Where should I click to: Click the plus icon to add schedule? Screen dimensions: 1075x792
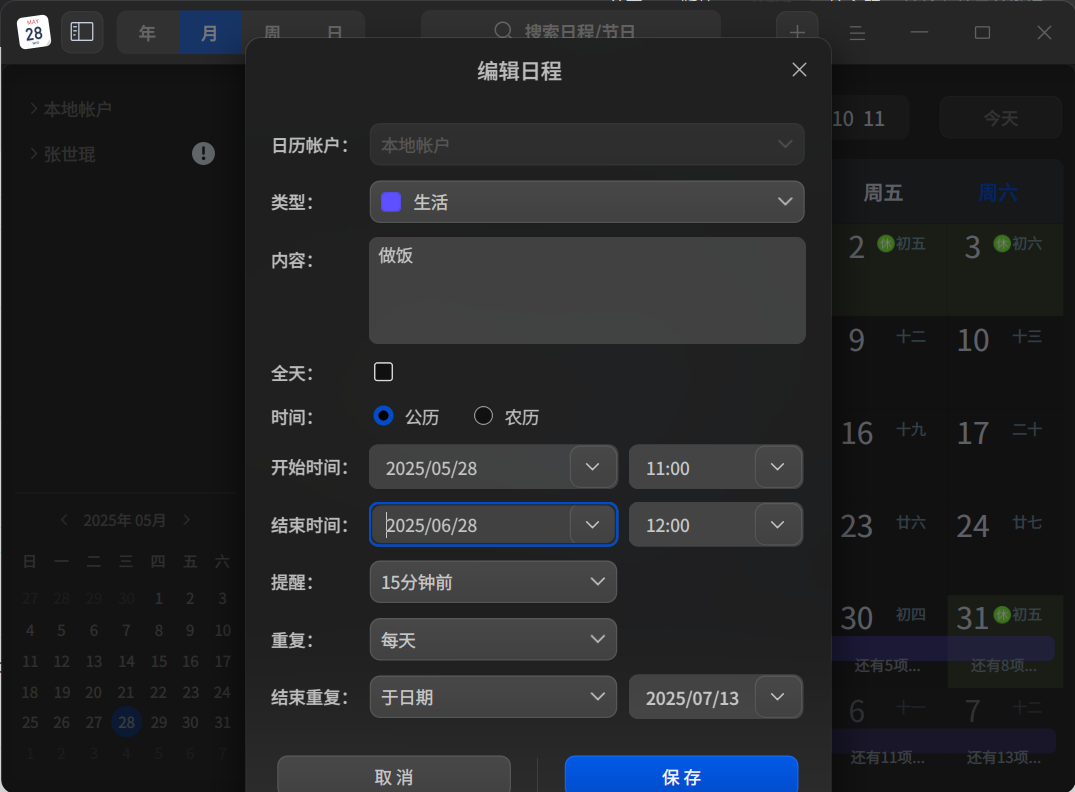[x=797, y=32]
